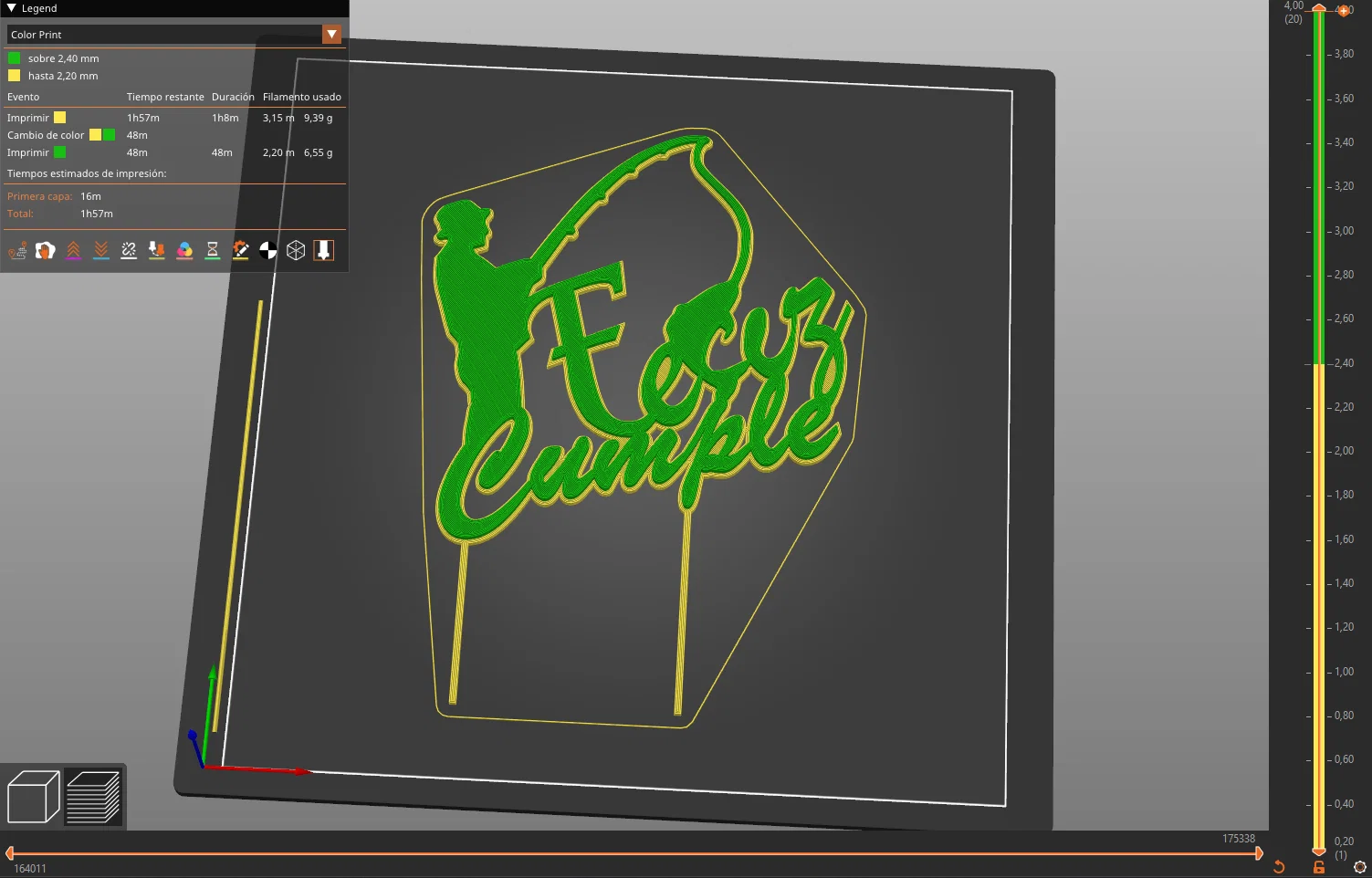Open layer slider settings gear icon

(1360, 867)
